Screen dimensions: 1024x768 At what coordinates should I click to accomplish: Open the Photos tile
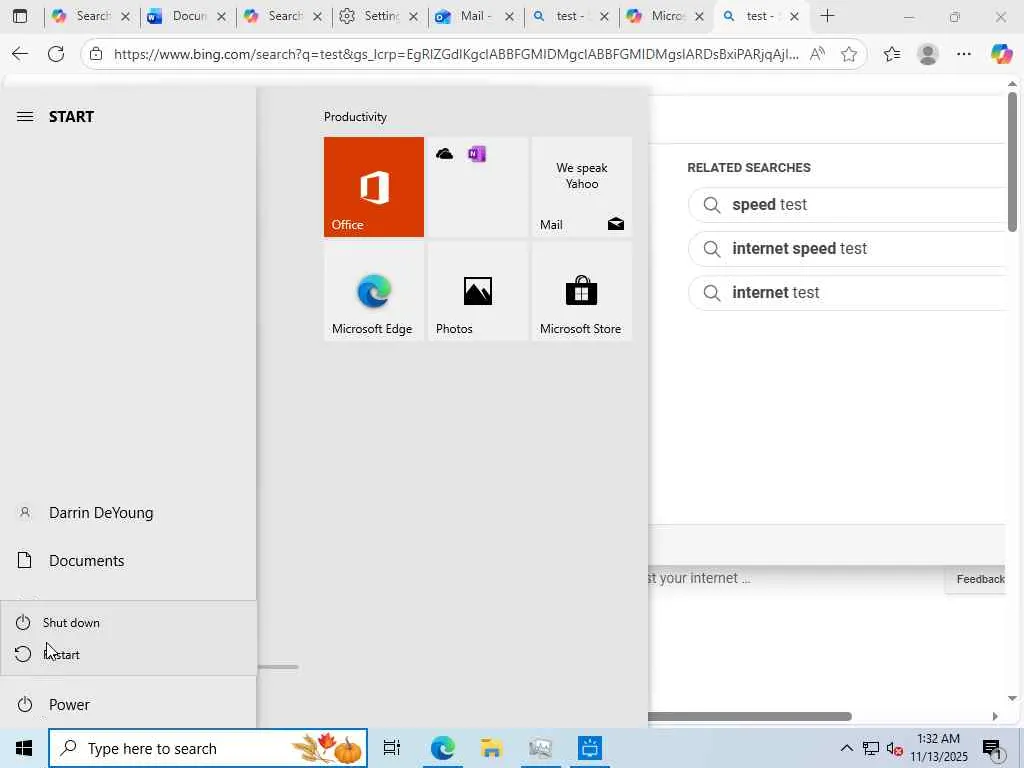tap(477, 291)
